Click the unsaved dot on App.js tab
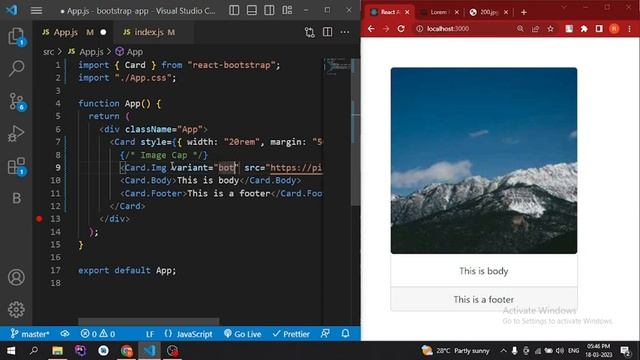 (103, 32)
